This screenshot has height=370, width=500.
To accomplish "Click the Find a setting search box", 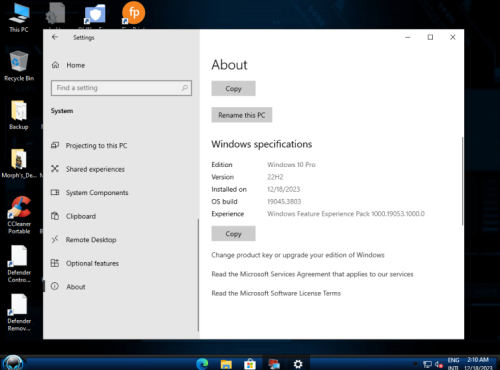I will pos(121,88).
